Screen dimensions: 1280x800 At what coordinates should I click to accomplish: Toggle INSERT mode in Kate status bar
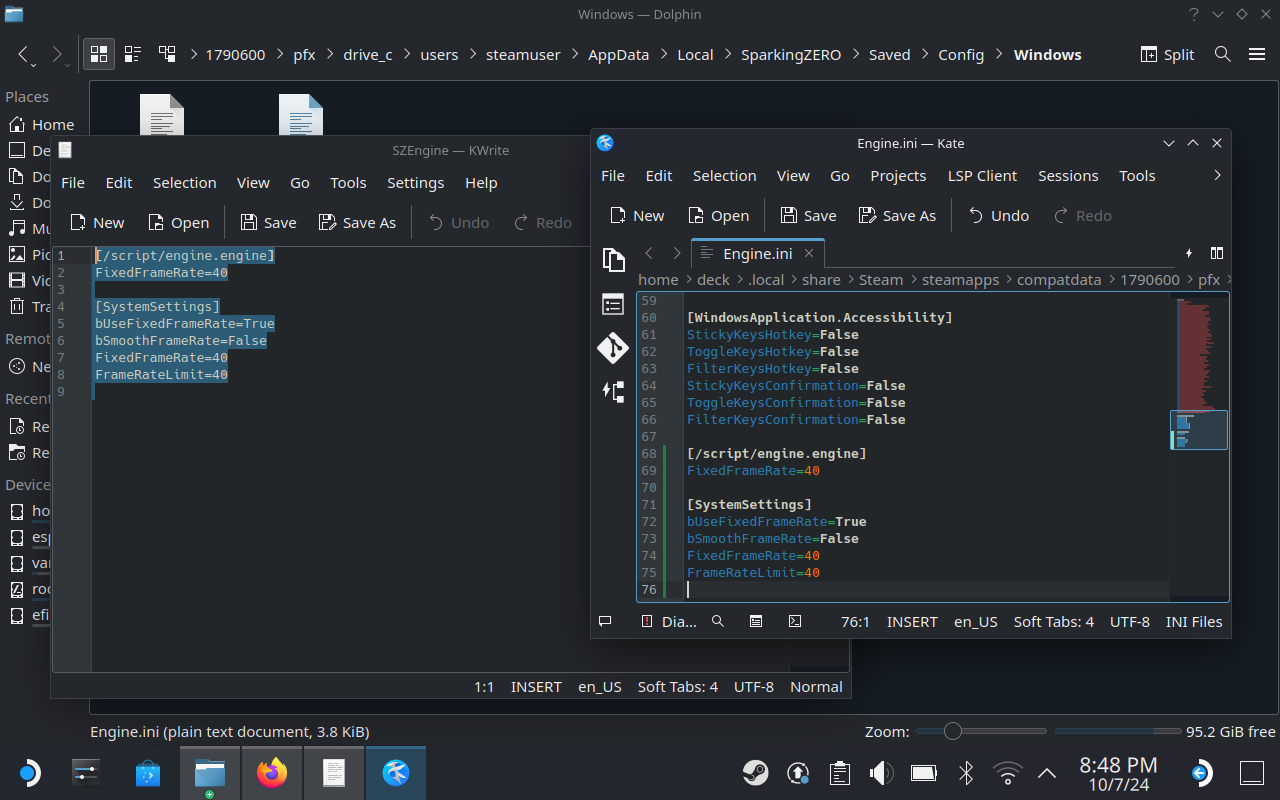[911, 621]
